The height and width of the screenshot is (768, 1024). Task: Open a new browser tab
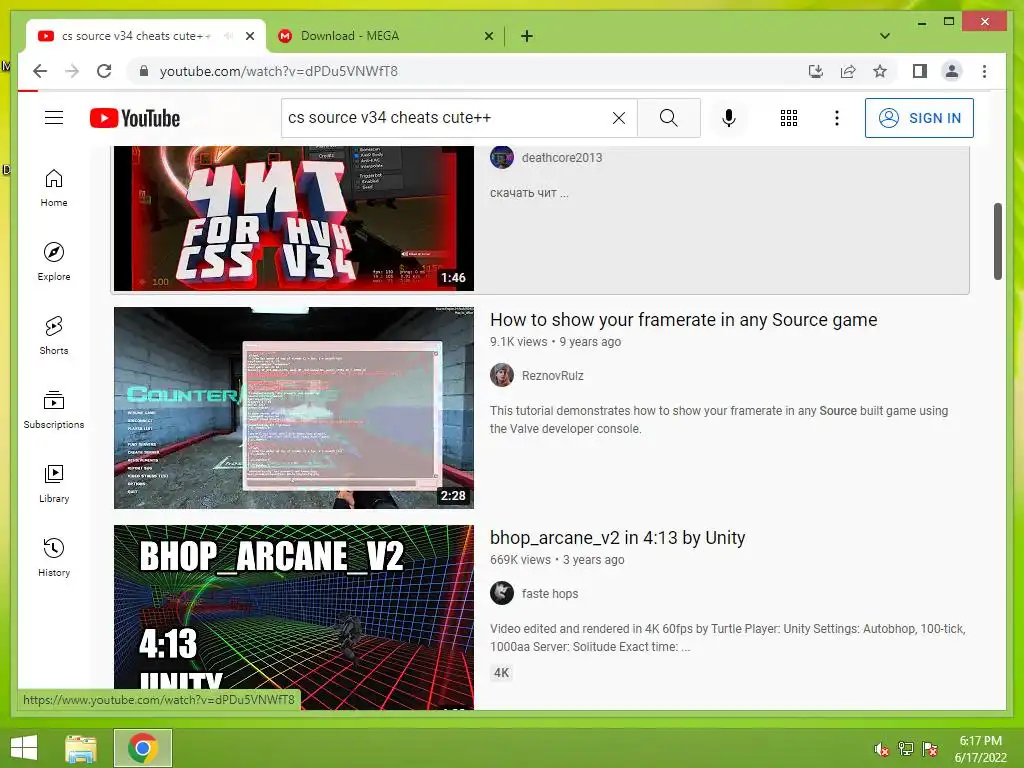pos(527,36)
